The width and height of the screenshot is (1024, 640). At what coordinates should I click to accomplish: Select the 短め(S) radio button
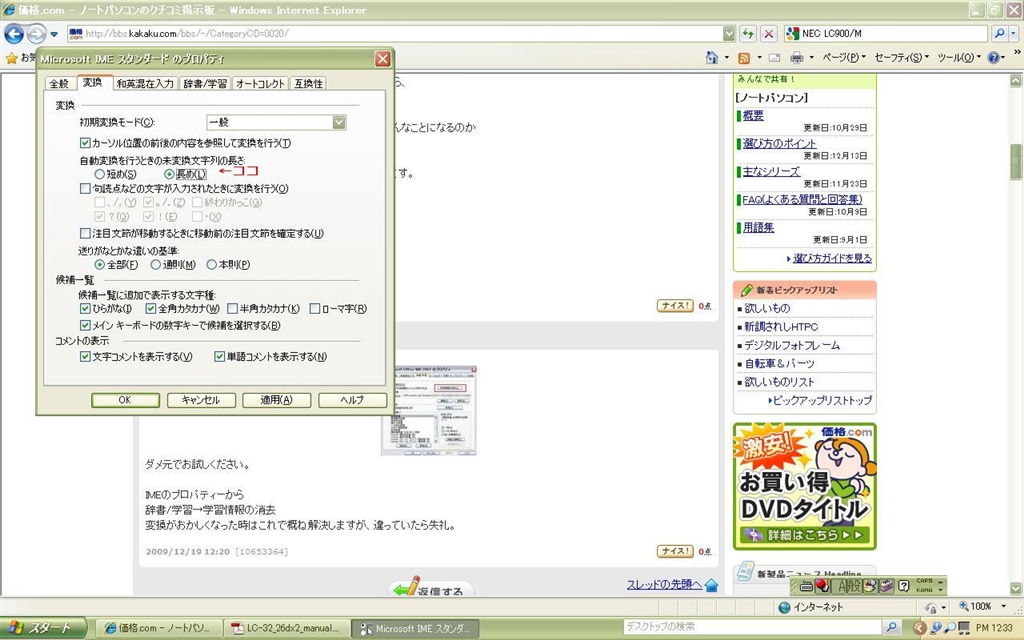pyautogui.click(x=99, y=174)
